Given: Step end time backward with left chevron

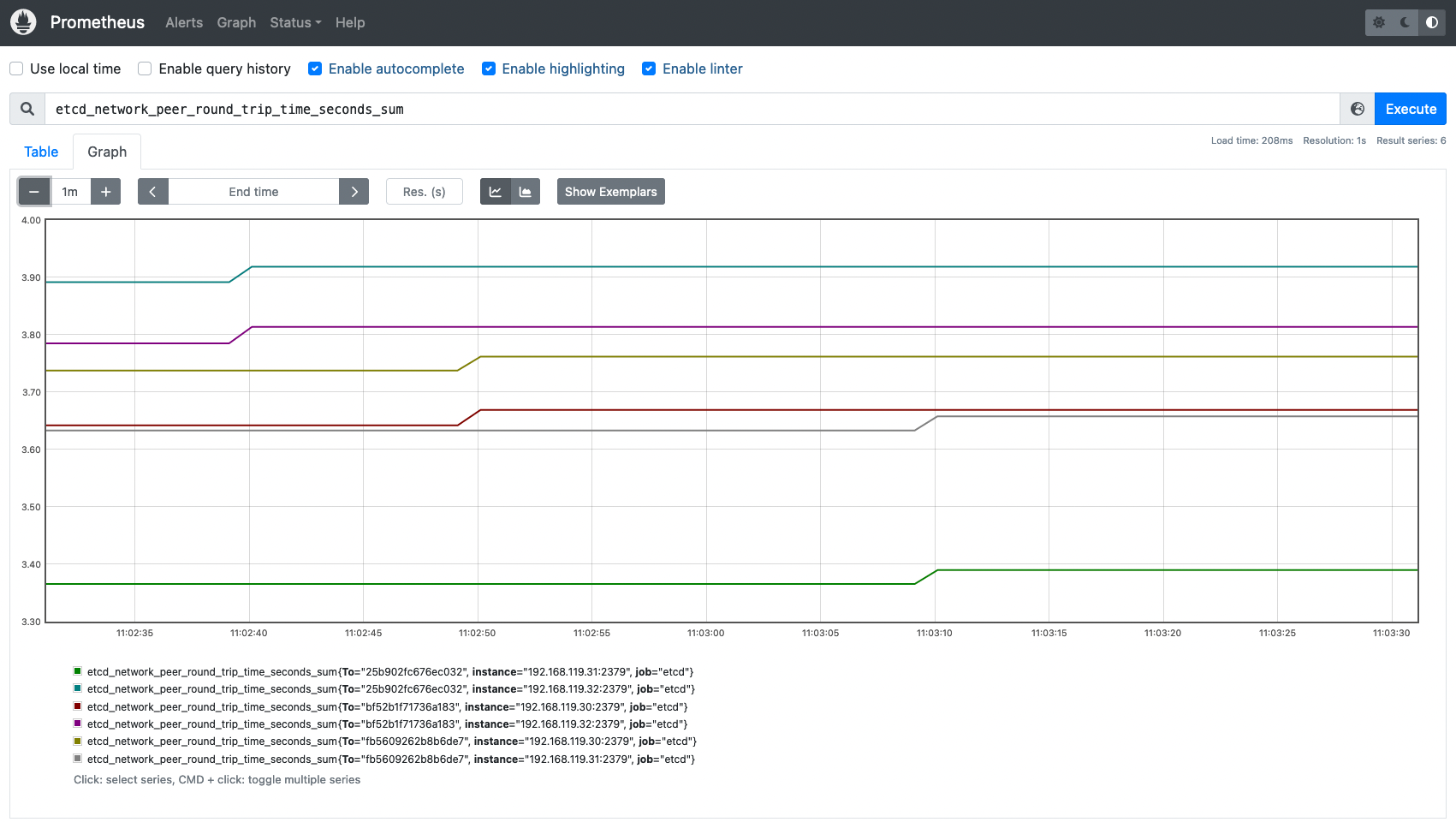Looking at the screenshot, I should 152,192.
